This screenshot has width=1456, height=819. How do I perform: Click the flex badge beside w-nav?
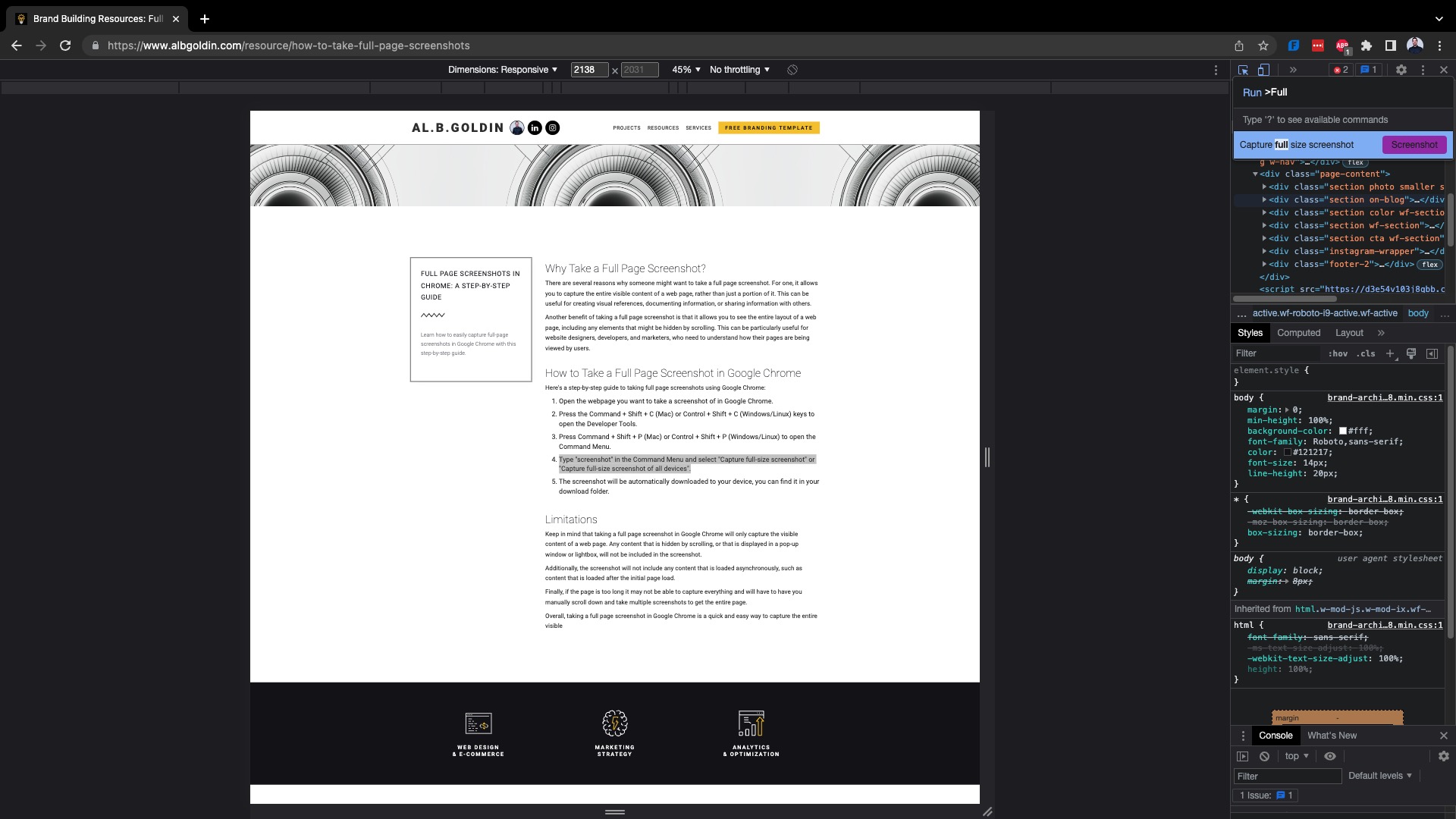point(1356,162)
